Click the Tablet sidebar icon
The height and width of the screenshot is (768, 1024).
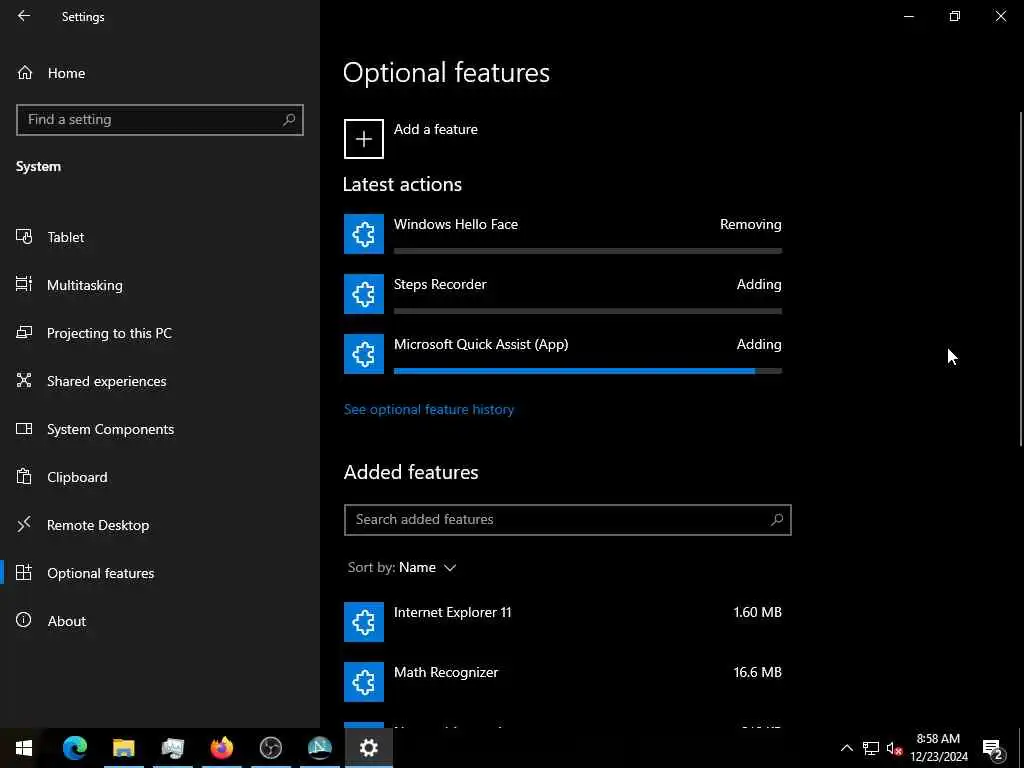pyautogui.click(x=24, y=236)
